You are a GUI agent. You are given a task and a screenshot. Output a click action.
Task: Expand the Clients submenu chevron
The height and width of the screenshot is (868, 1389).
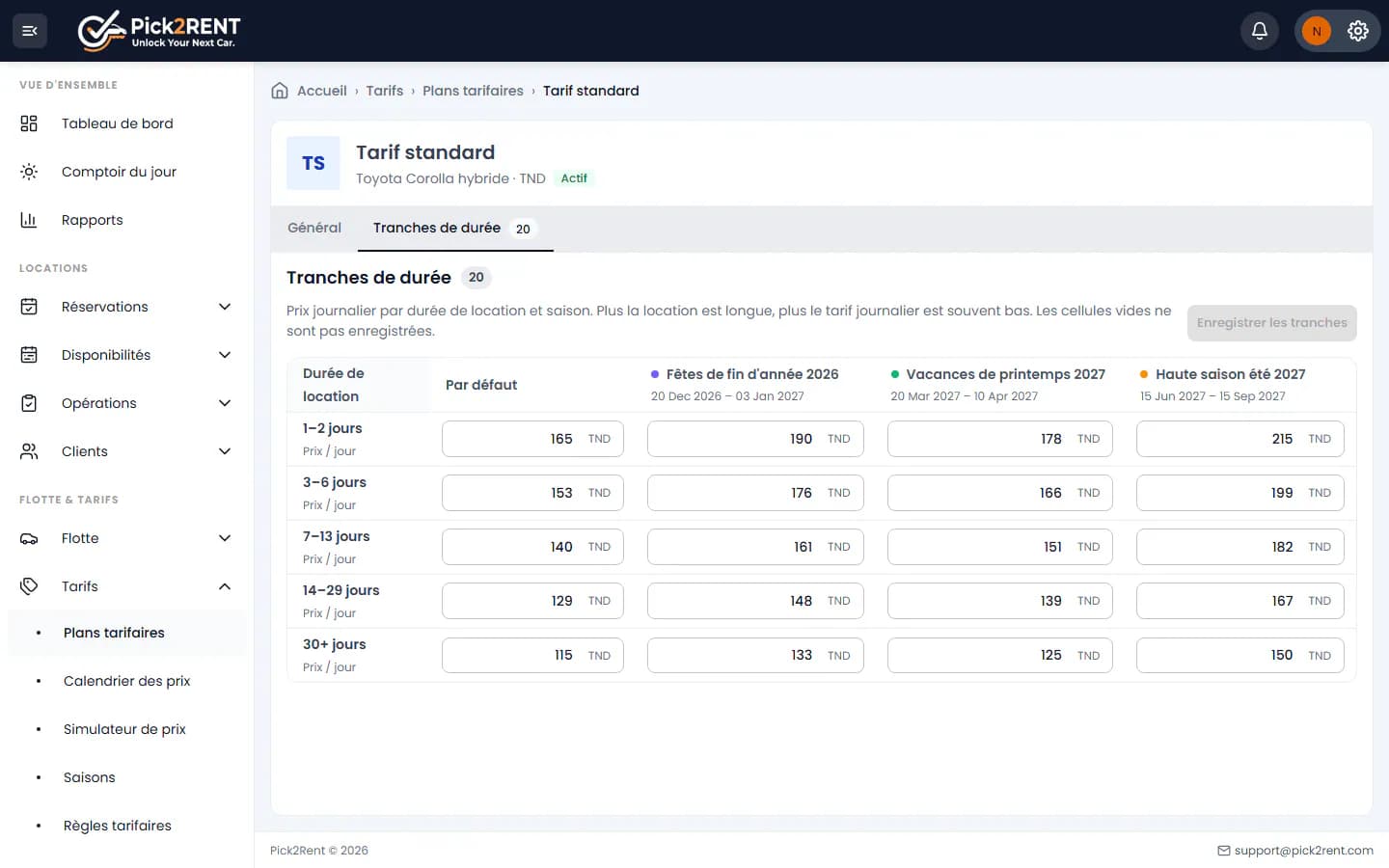tap(225, 451)
